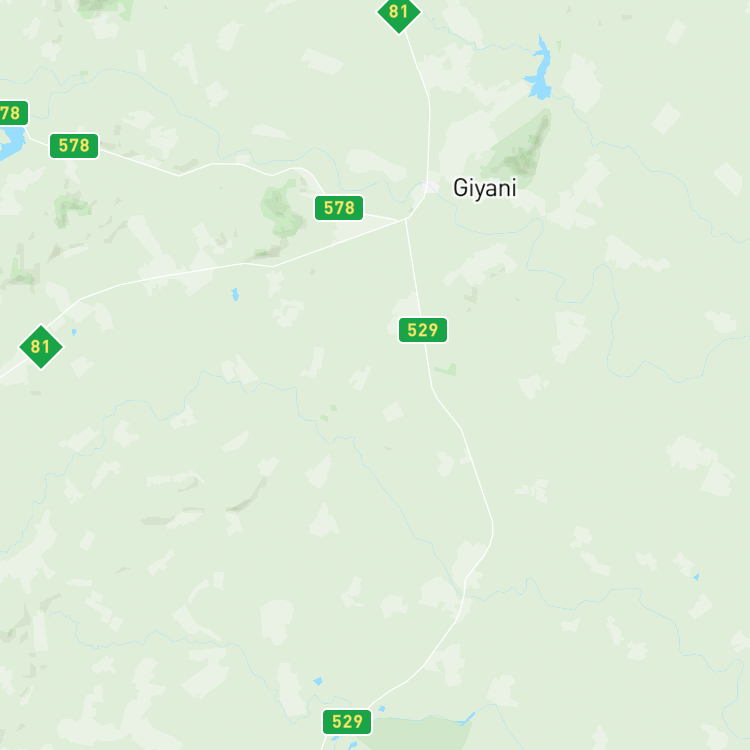Select the 529 shield south of Giyani
Image resolution: width=750 pixels, height=750 pixels.
423,330
